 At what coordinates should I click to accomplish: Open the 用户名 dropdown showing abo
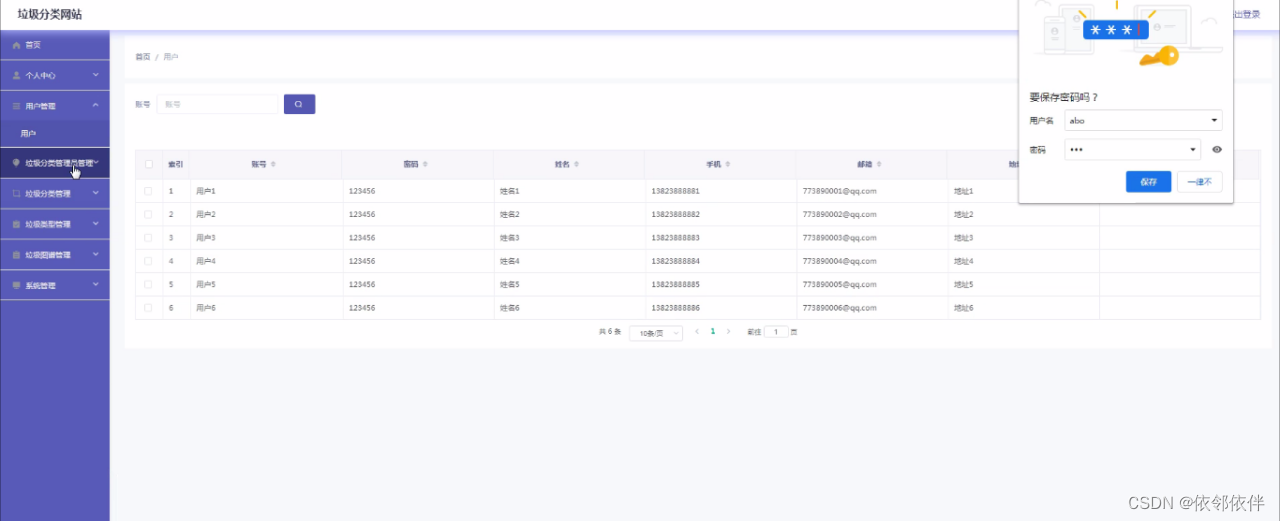pyautogui.click(x=1143, y=120)
